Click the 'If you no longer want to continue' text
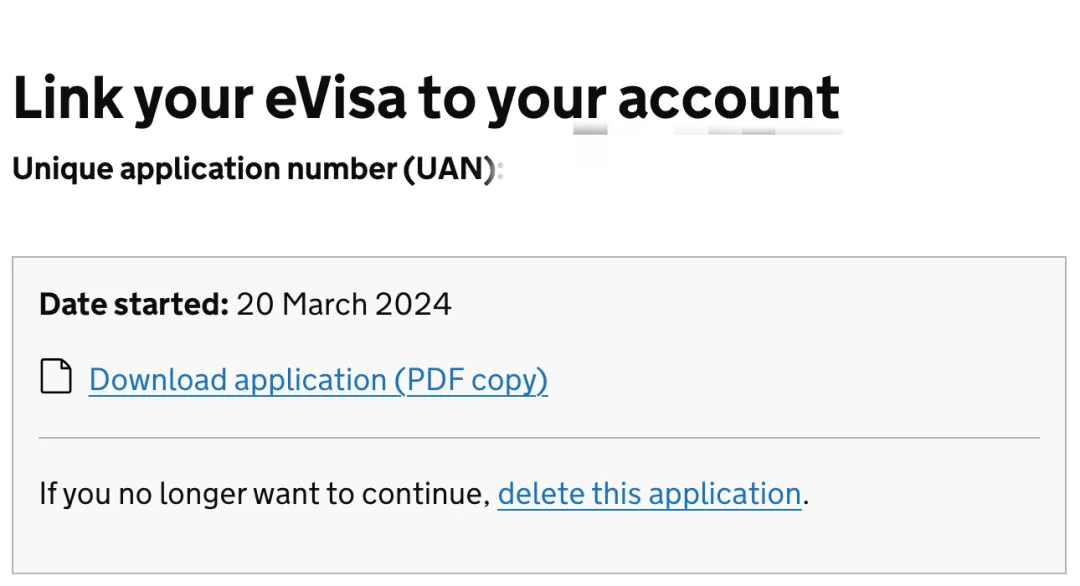This screenshot has width=1080, height=586. pyautogui.click(x=263, y=494)
